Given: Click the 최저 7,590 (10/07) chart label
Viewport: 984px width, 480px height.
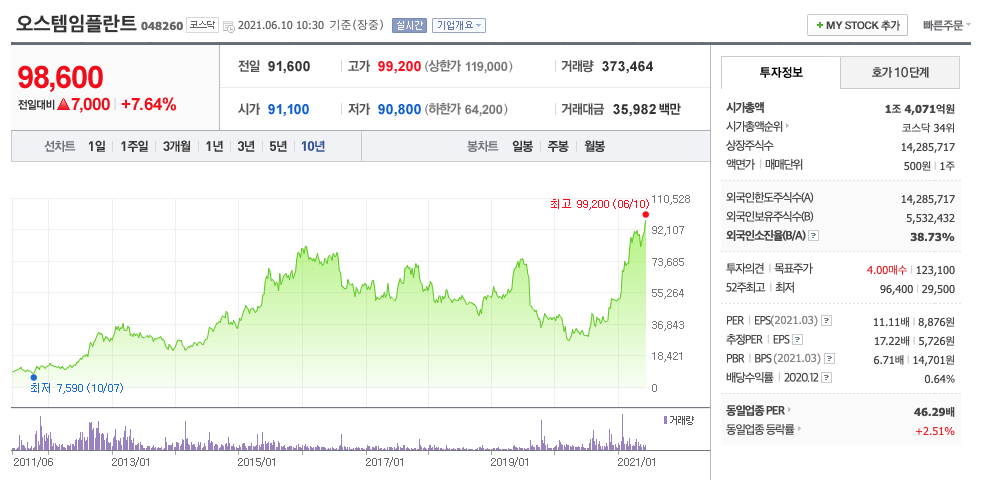Looking at the screenshot, I should (x=77, y=388).
